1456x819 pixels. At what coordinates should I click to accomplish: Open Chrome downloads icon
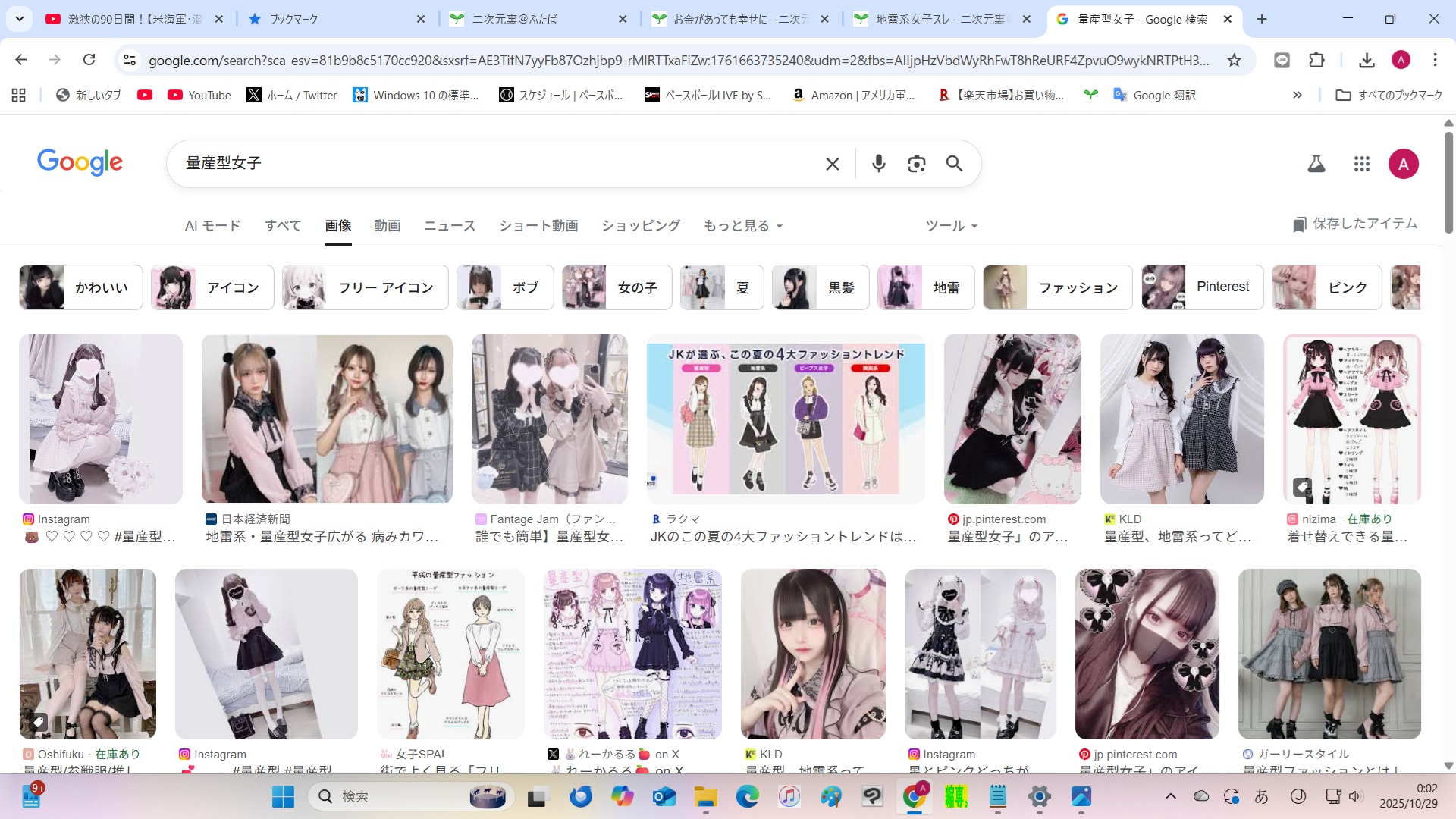pyautogui.click(x=1367, y=60)
